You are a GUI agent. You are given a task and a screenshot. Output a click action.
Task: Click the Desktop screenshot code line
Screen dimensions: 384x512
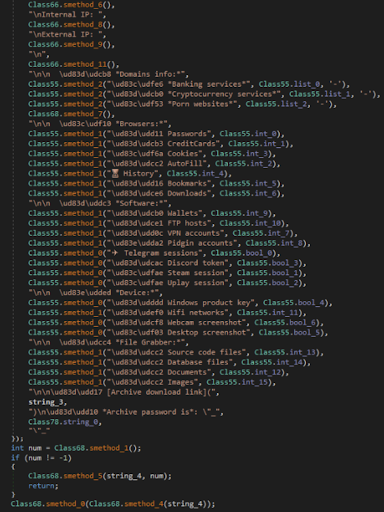178,333
